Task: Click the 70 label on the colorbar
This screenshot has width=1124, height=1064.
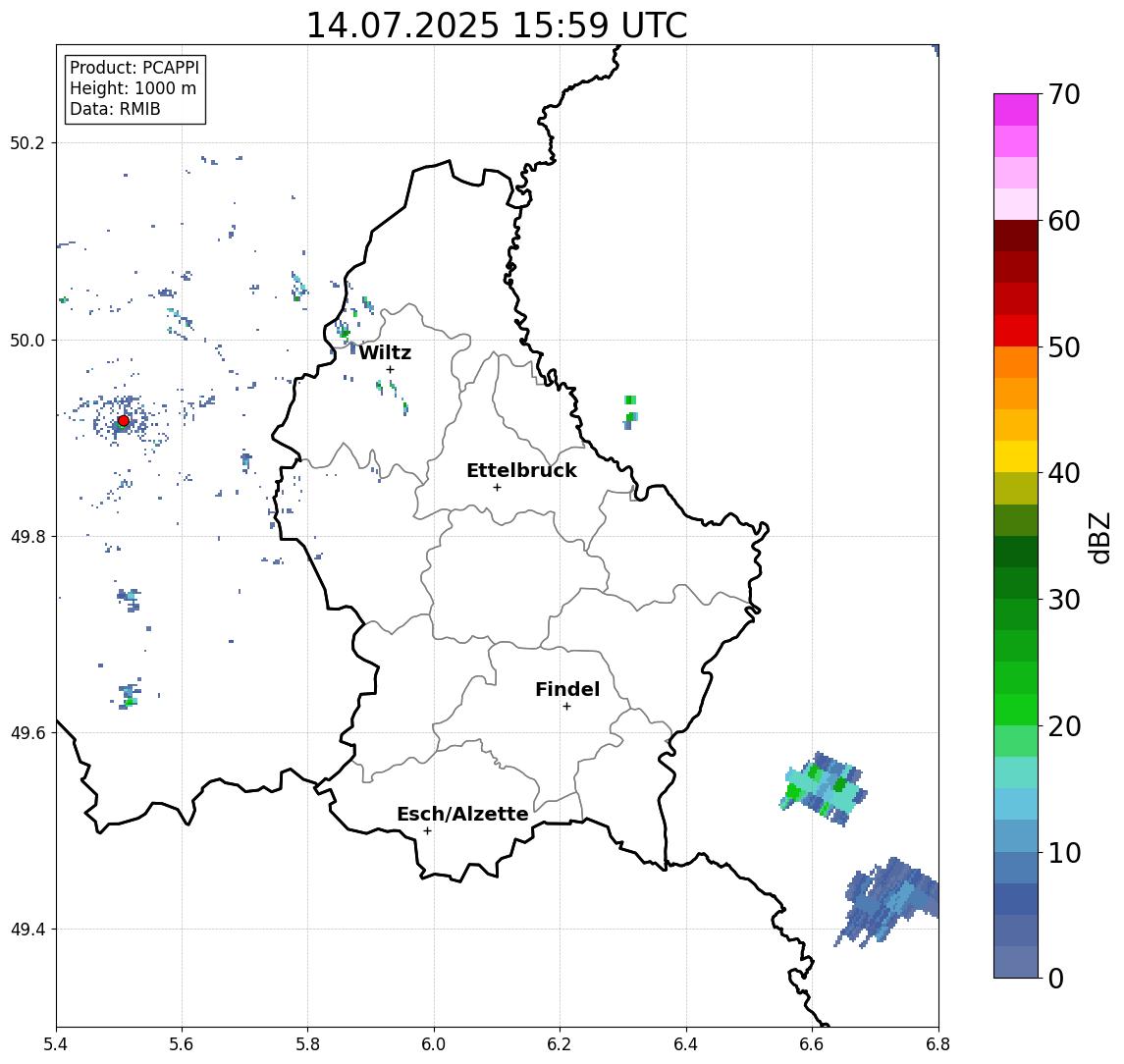Action: click(1064, 94)
